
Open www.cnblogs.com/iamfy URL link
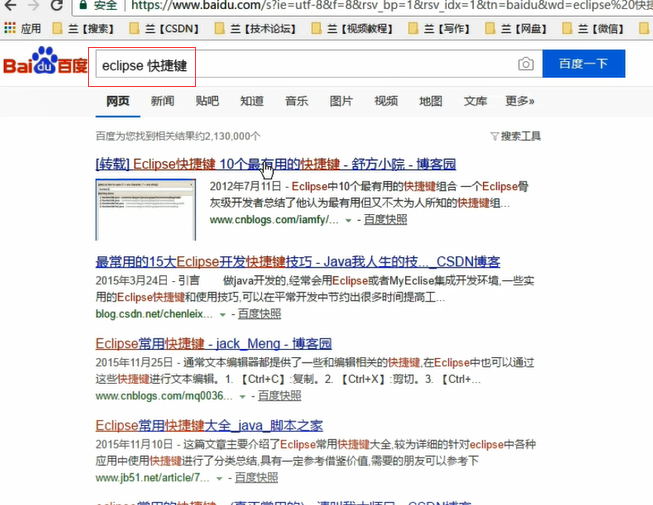(274, 220)
